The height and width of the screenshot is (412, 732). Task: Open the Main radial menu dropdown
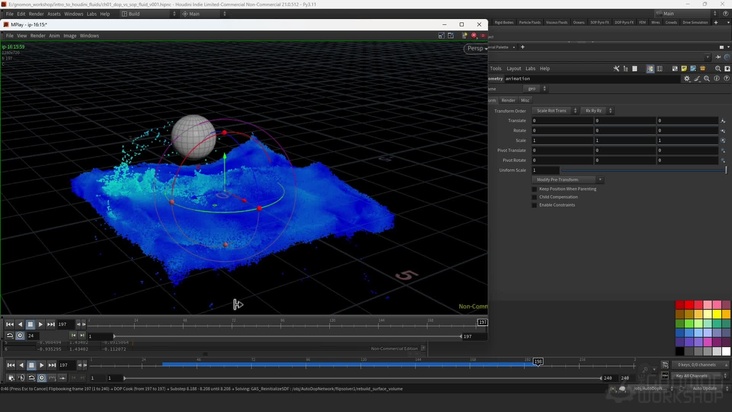pyautogui.click(x=204, y=14)
